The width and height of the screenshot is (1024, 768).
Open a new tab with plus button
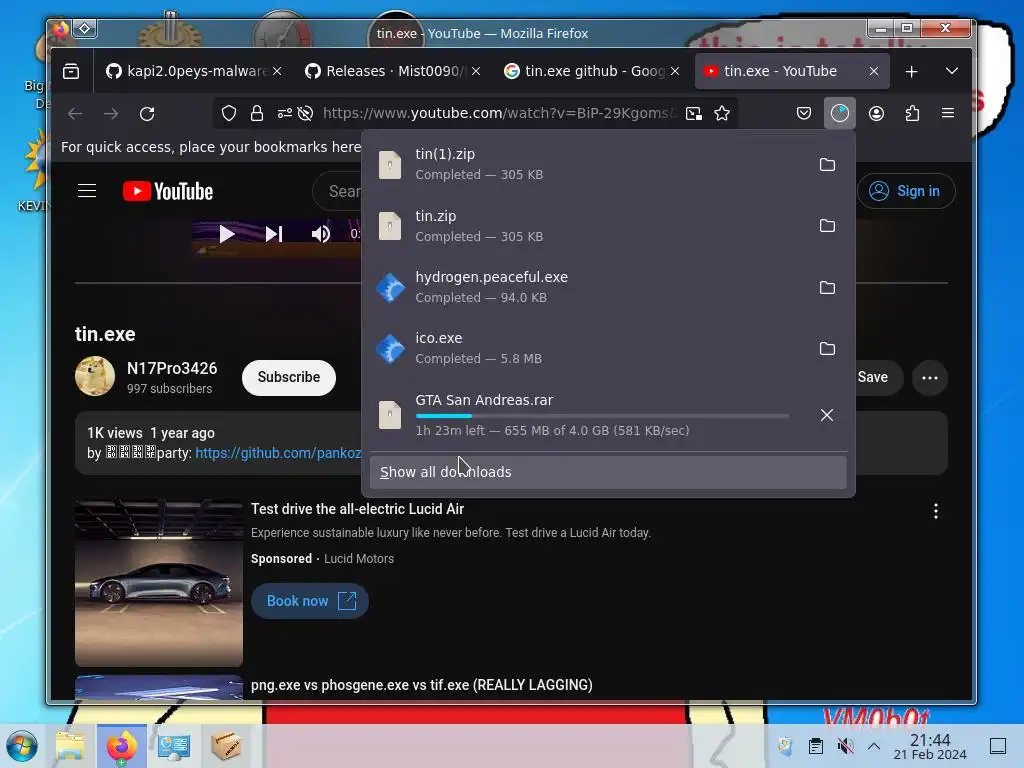coord(912,71)
